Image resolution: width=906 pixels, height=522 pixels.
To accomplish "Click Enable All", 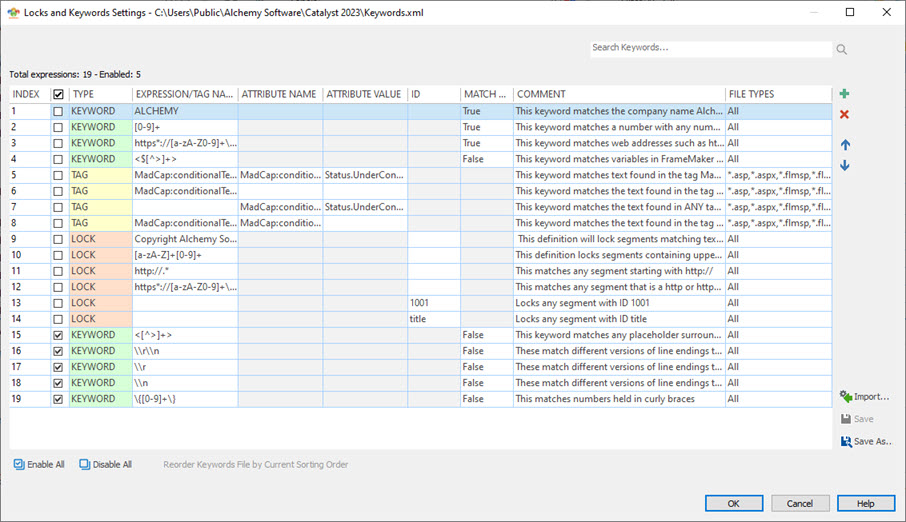I will (40, 464).
